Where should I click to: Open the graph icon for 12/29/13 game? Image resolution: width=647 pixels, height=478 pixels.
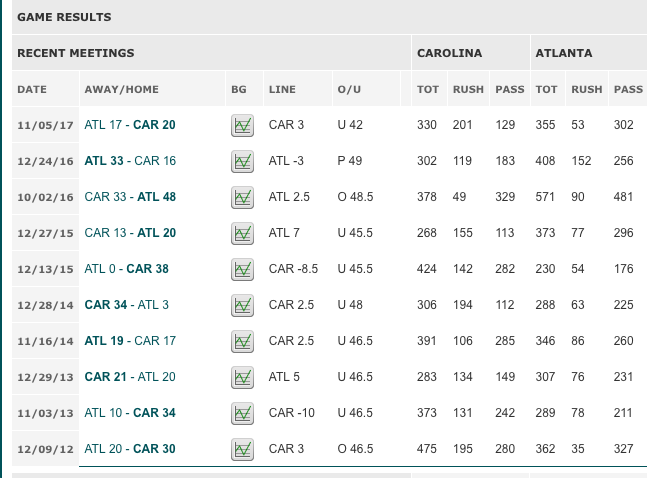[242, 377]
